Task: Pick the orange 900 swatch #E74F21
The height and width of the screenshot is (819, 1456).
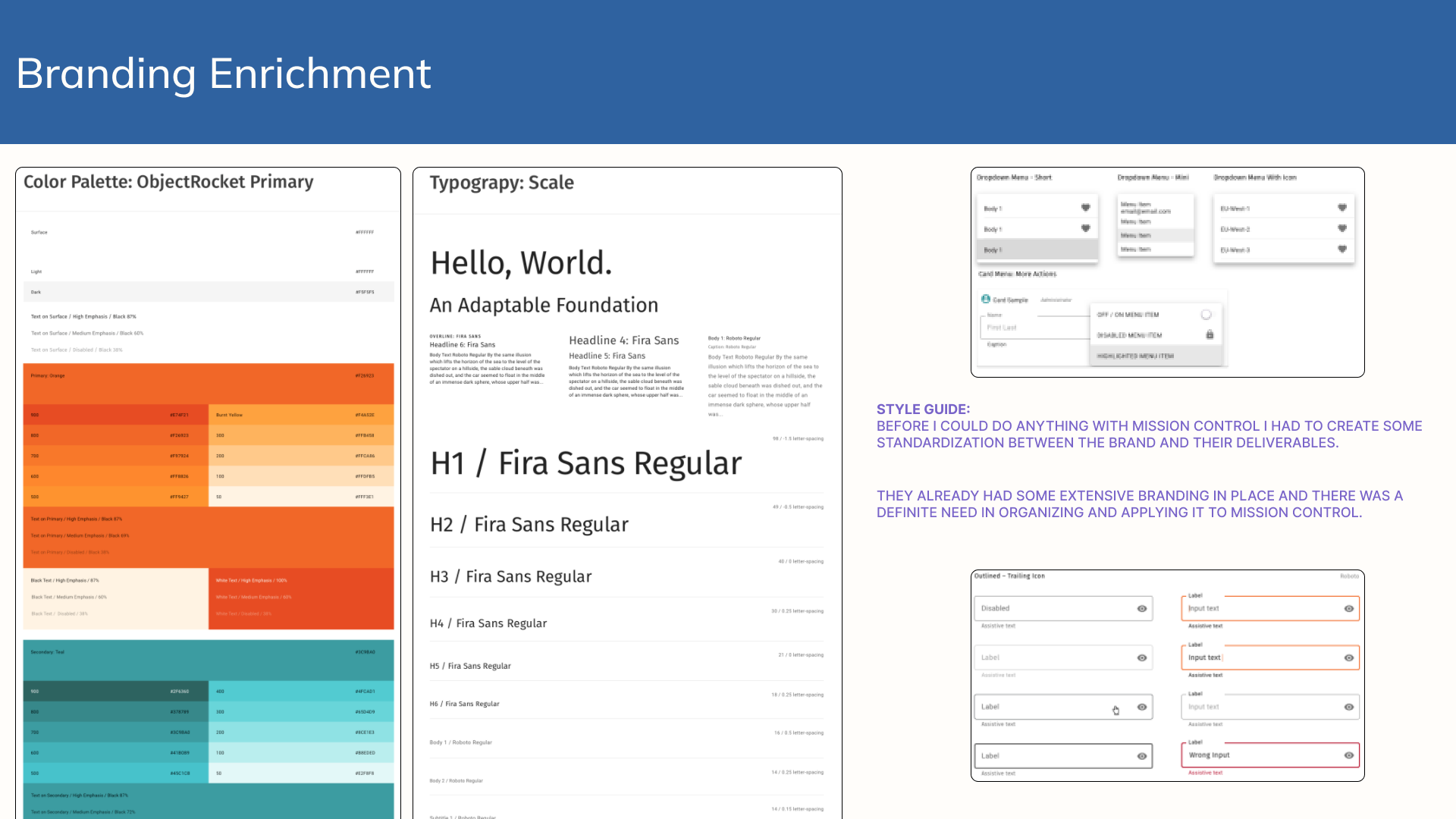Action: [116, 415]
